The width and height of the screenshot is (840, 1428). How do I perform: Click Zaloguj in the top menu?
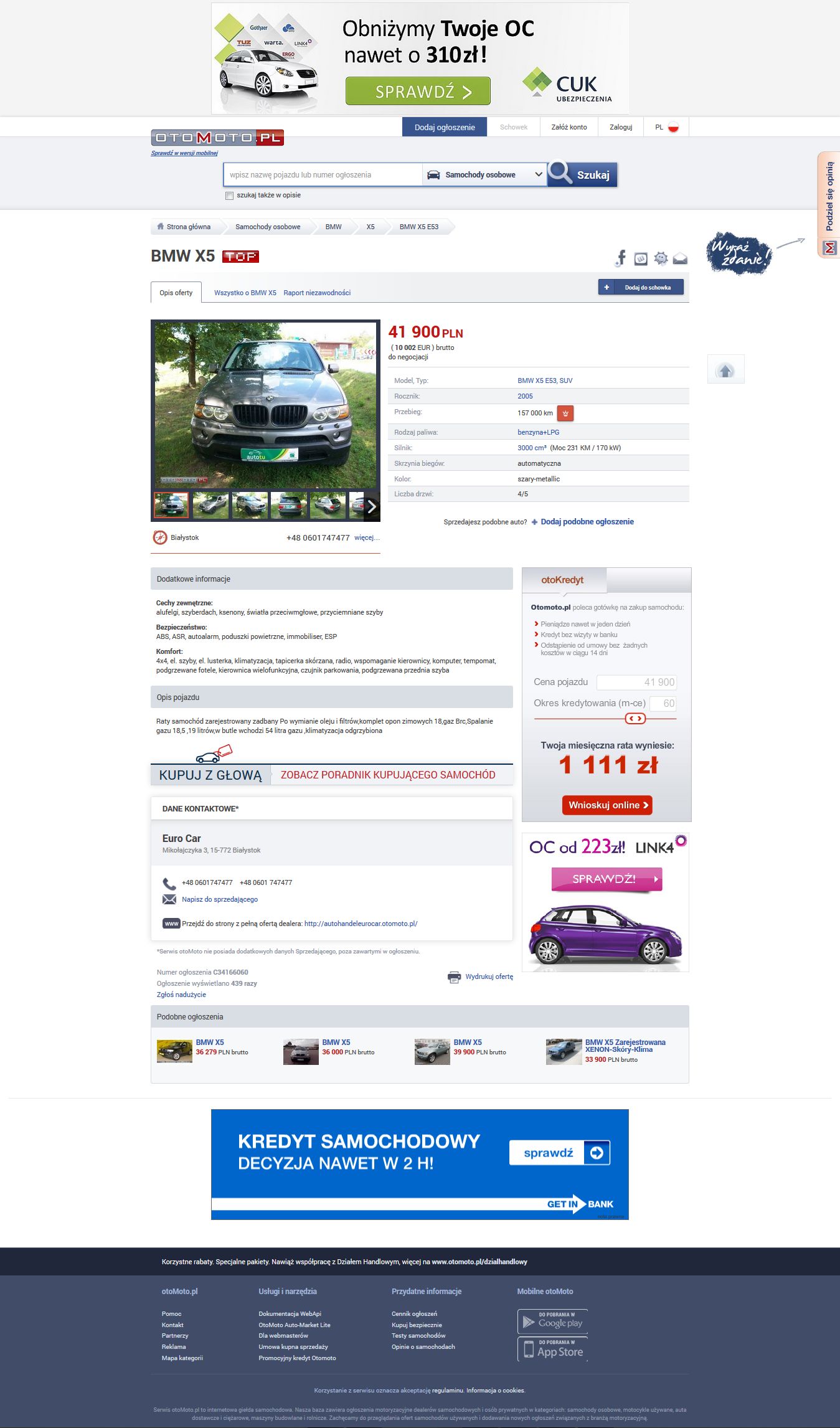pyautogui.click(x=621, y=127)
